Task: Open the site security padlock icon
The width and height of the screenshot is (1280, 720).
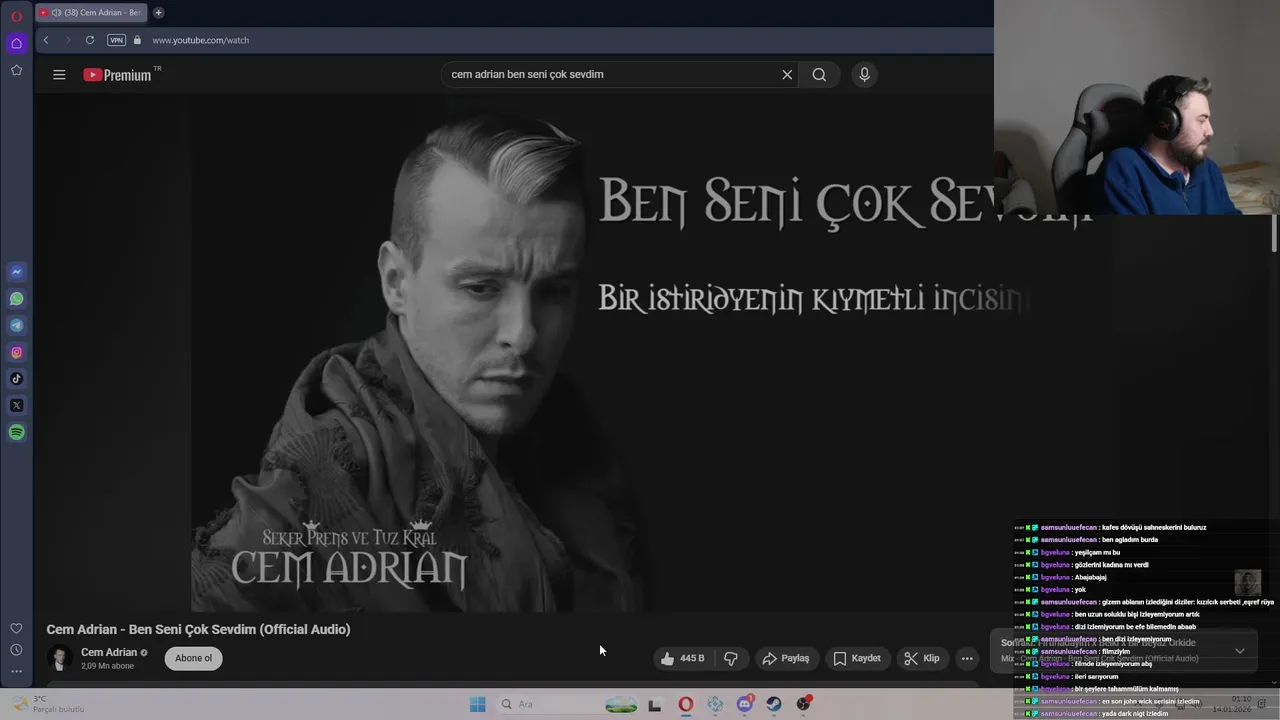Action: tap(138, 40)
